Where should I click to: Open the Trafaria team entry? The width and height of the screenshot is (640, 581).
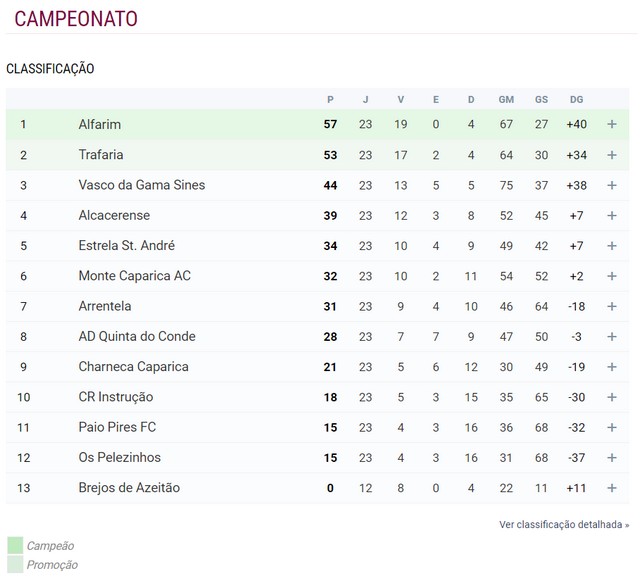pyautogui.click(x=101, y=155)
